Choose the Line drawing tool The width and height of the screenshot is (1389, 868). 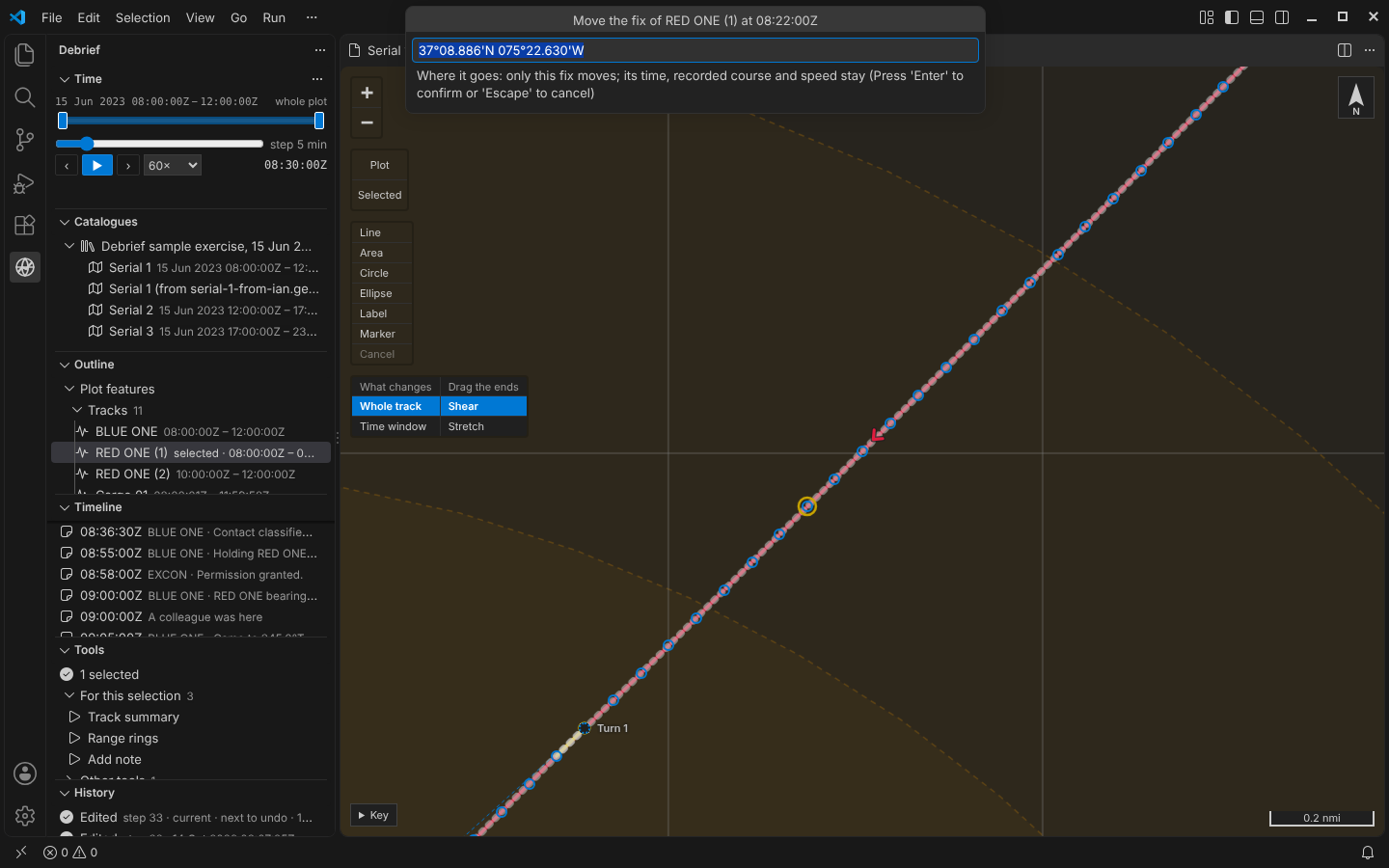pos(382,232)
